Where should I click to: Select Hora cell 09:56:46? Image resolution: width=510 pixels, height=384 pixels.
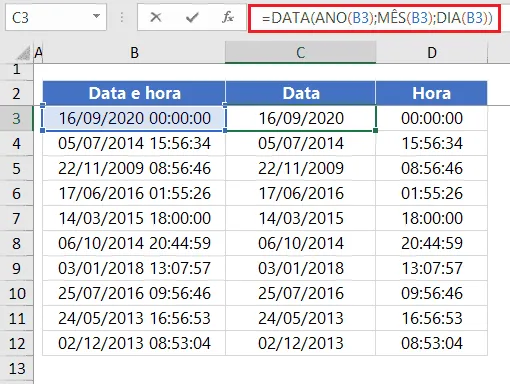point(432,293)
